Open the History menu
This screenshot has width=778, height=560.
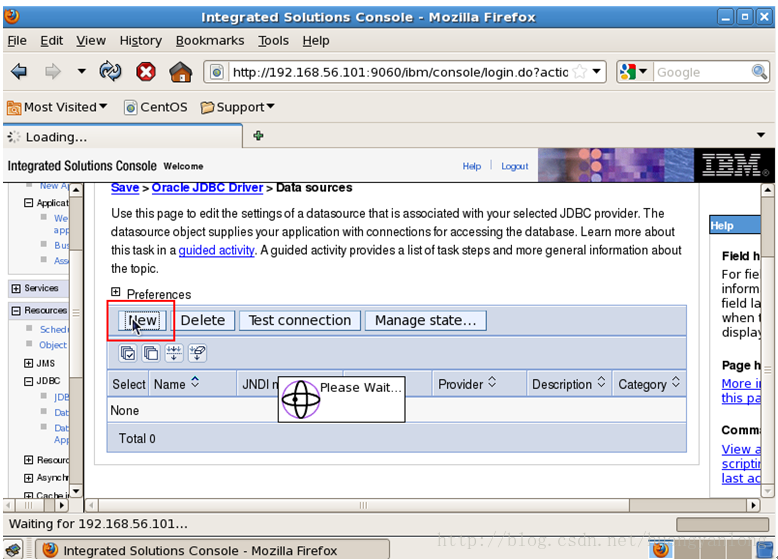click(140, 41)
